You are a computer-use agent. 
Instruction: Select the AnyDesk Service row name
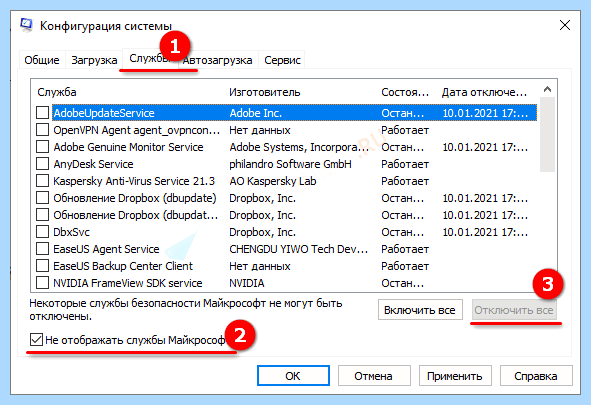pyautogui.click(x=93, y=164)
